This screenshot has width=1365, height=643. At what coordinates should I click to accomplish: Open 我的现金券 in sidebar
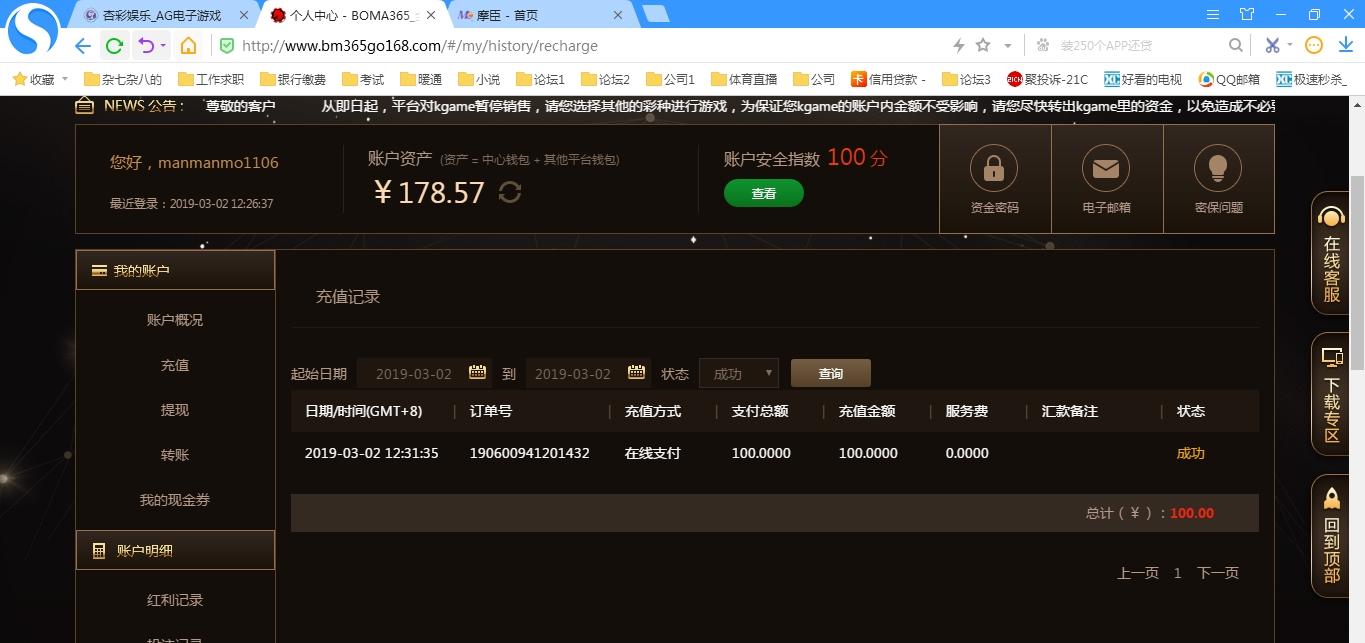point(175,500)
